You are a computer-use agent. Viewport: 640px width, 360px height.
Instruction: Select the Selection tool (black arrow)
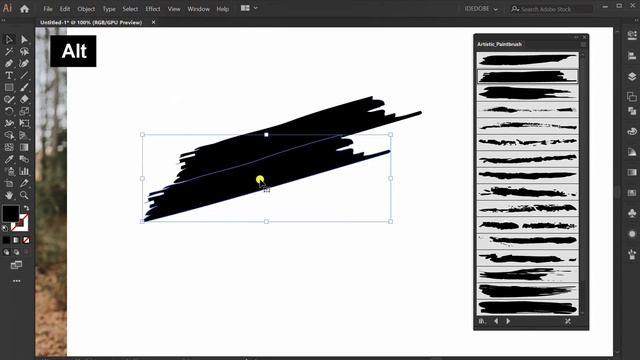(9, 39)
